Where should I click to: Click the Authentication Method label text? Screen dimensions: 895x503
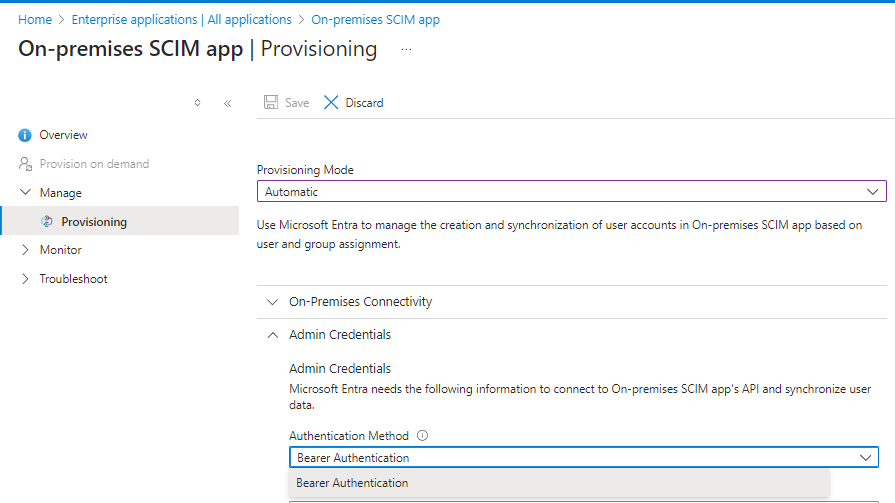pos(349,436)
